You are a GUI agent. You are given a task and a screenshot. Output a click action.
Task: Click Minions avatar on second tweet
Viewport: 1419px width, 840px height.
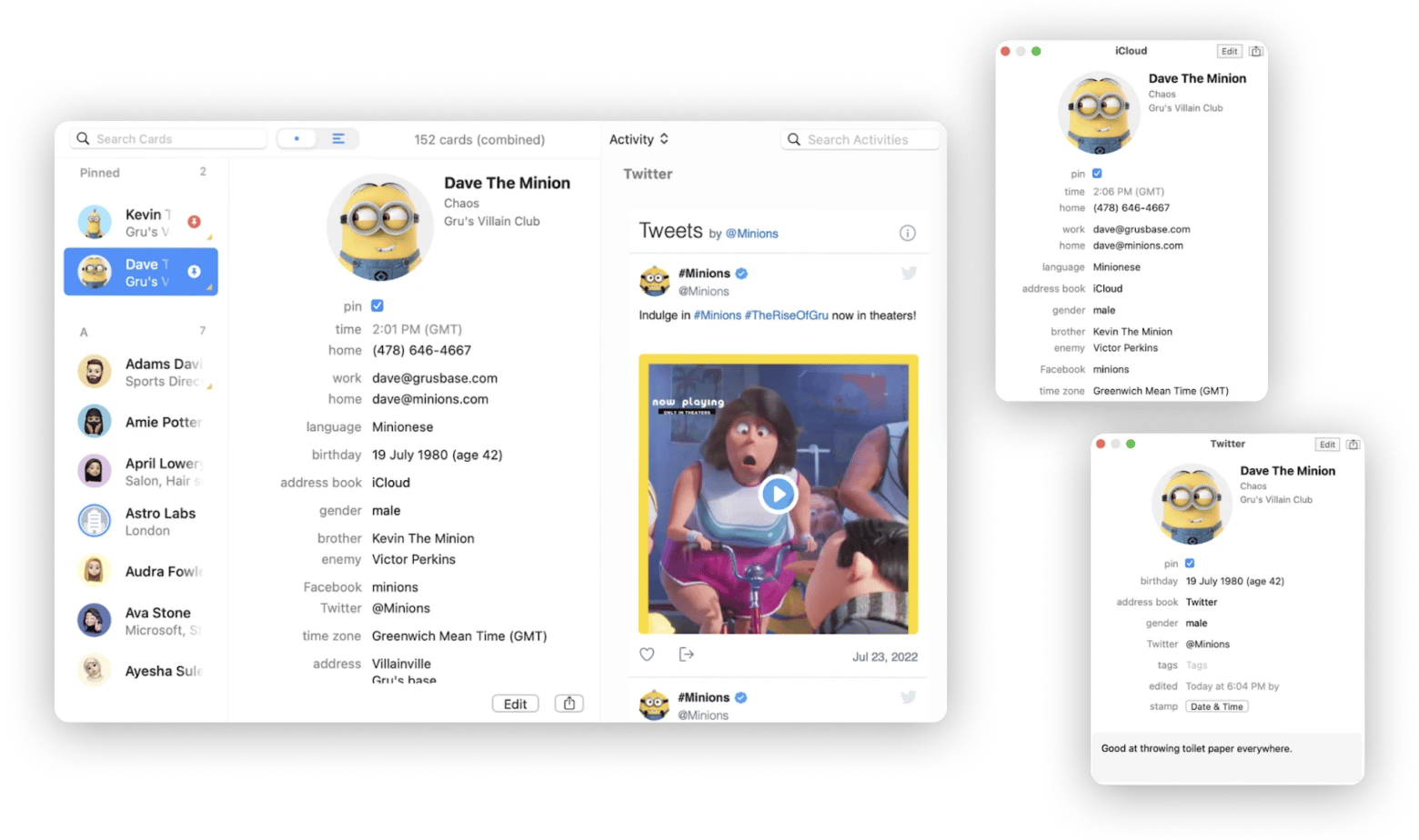(654, 705)
